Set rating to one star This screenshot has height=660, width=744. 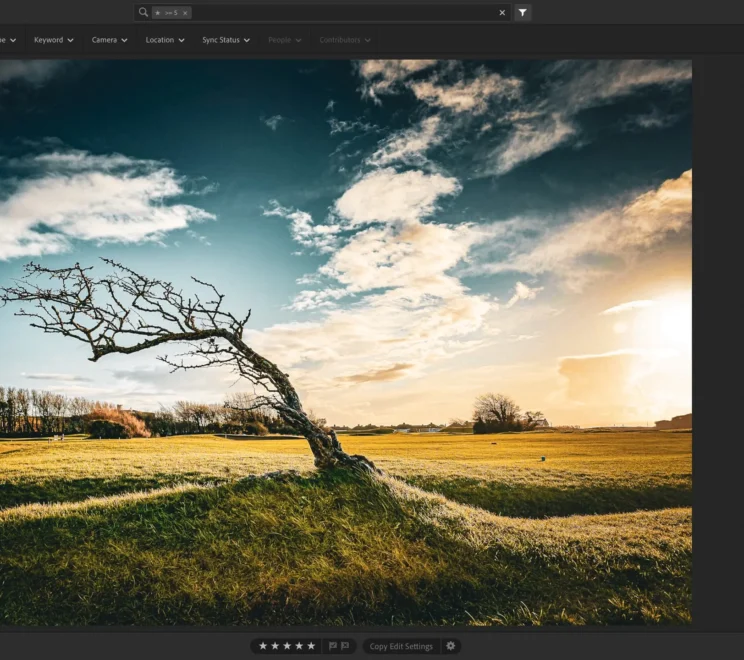tap(263, 646)
